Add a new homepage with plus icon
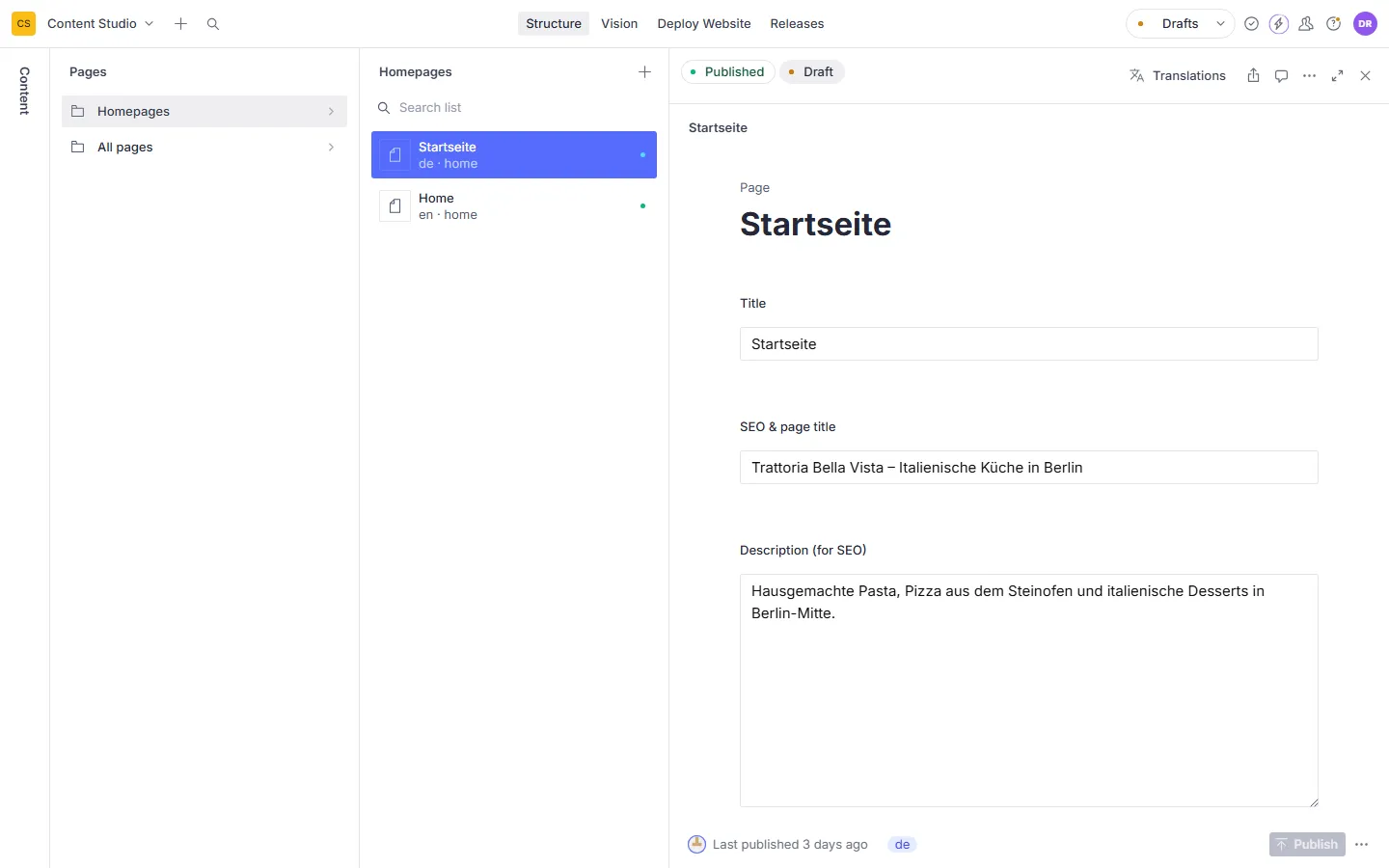 coord(644,71)
